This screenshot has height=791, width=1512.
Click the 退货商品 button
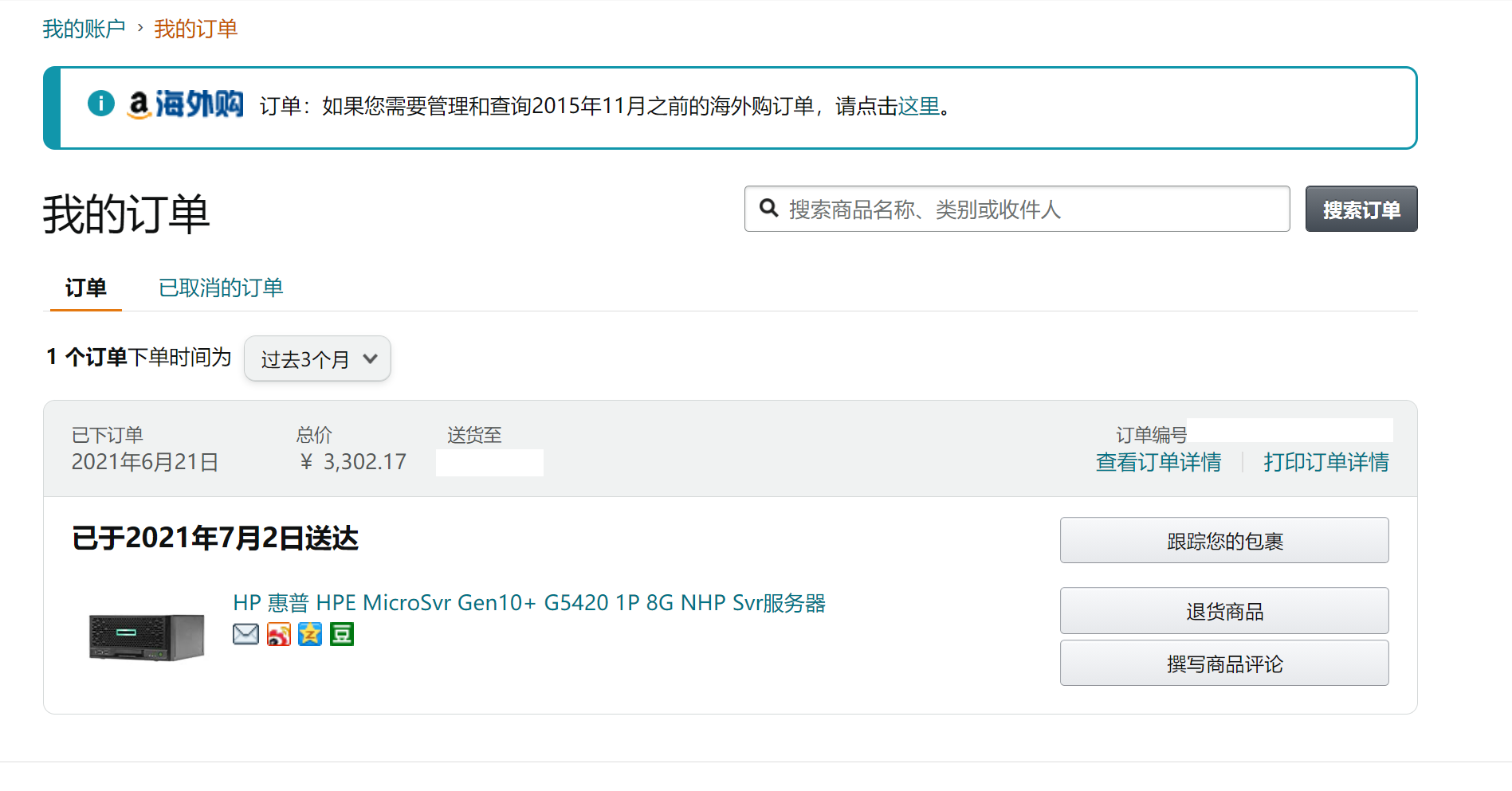click(1223, 611)
